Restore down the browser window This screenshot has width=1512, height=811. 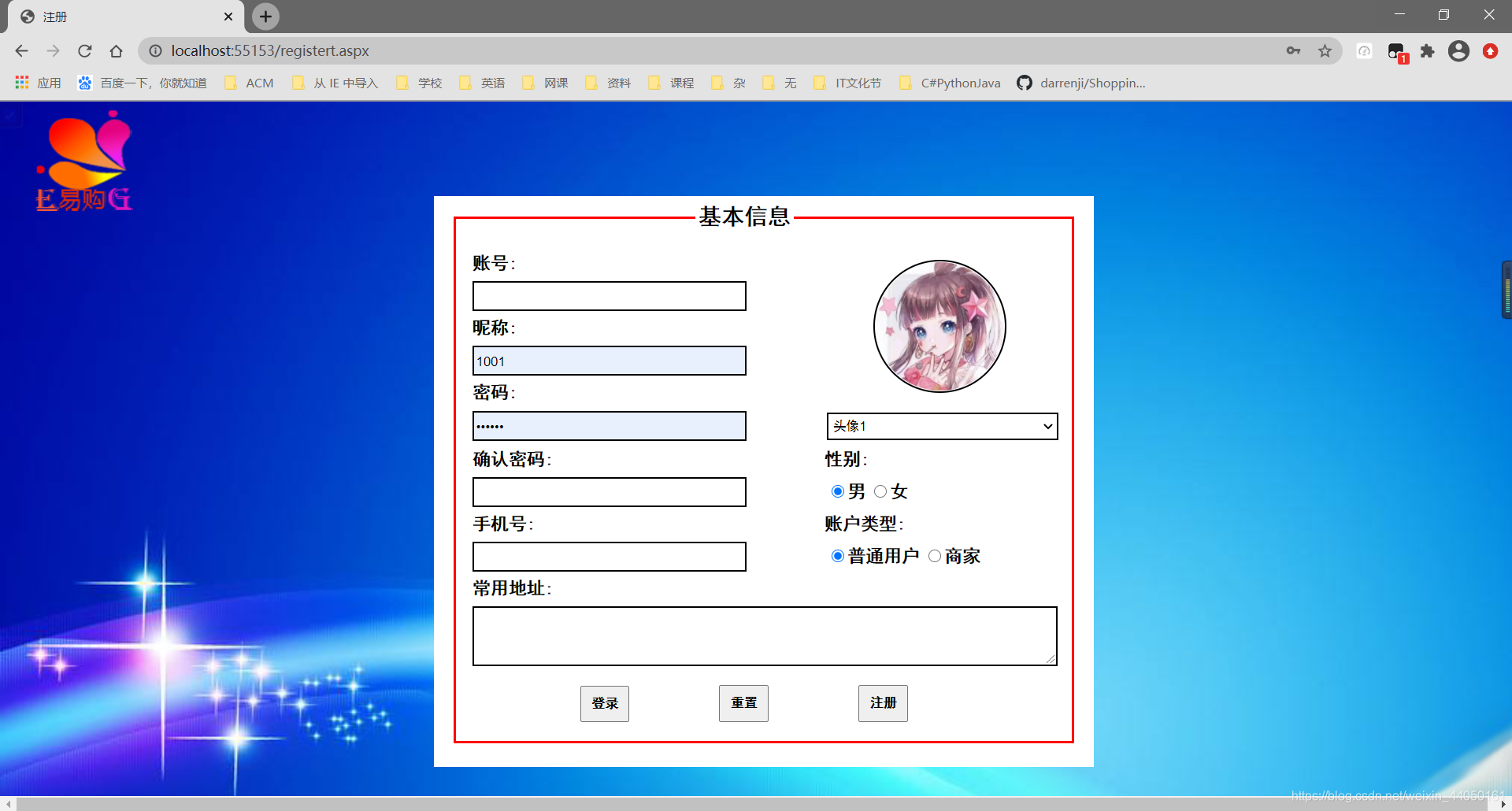click(1443, 15)
